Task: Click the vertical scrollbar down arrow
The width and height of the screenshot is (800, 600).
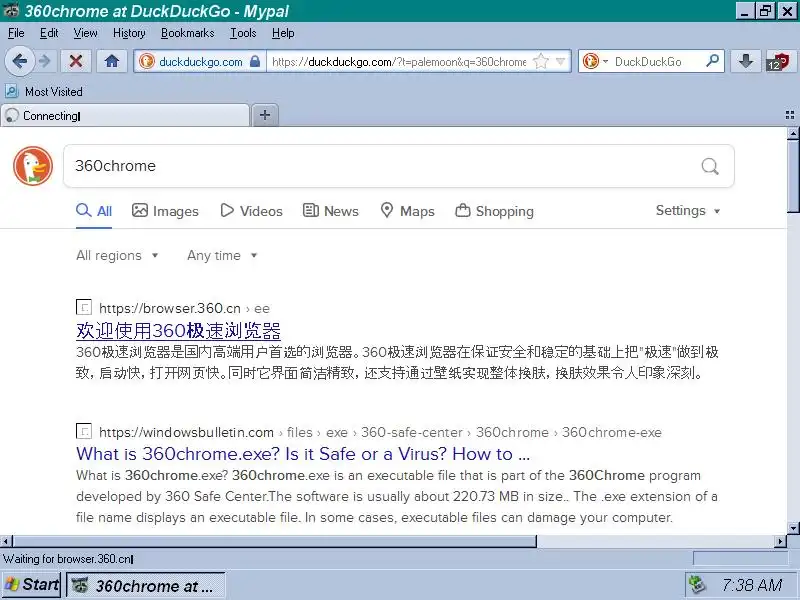Action: 793,529
